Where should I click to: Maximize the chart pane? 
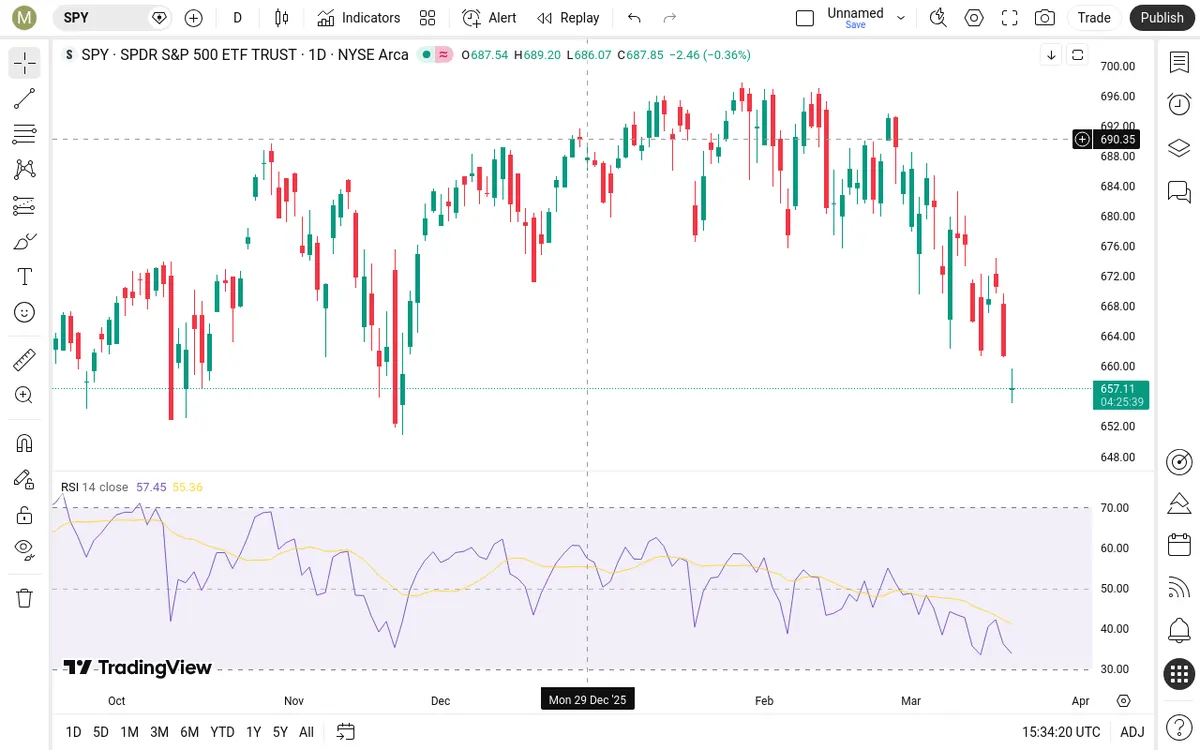(1078, 55)
